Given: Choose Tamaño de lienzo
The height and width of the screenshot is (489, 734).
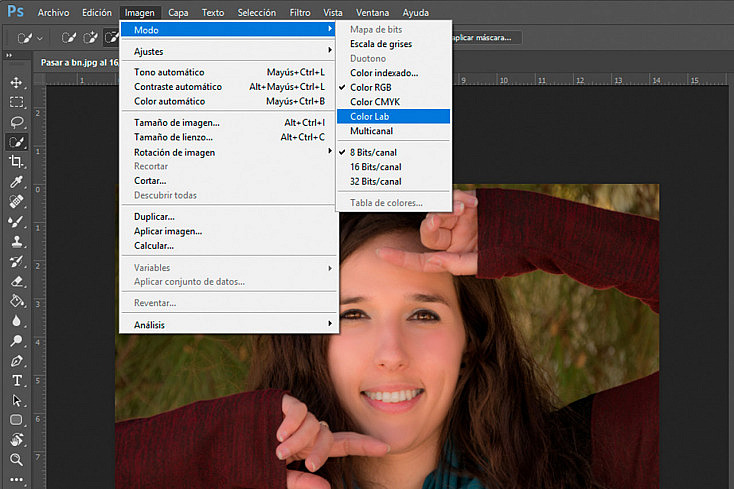Looking at the screenshot, I should point(228,137).
